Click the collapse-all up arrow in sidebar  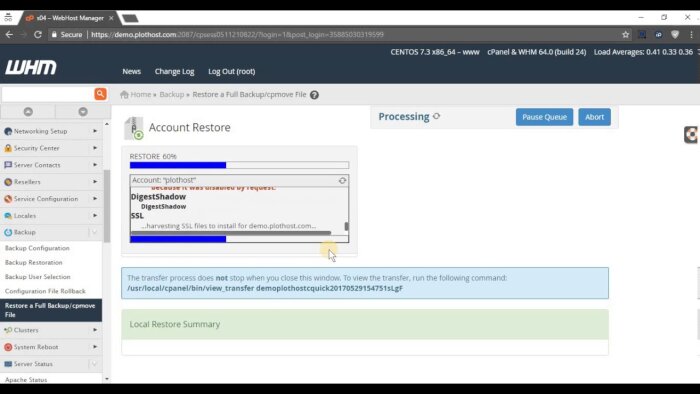[x=28, y=112]
